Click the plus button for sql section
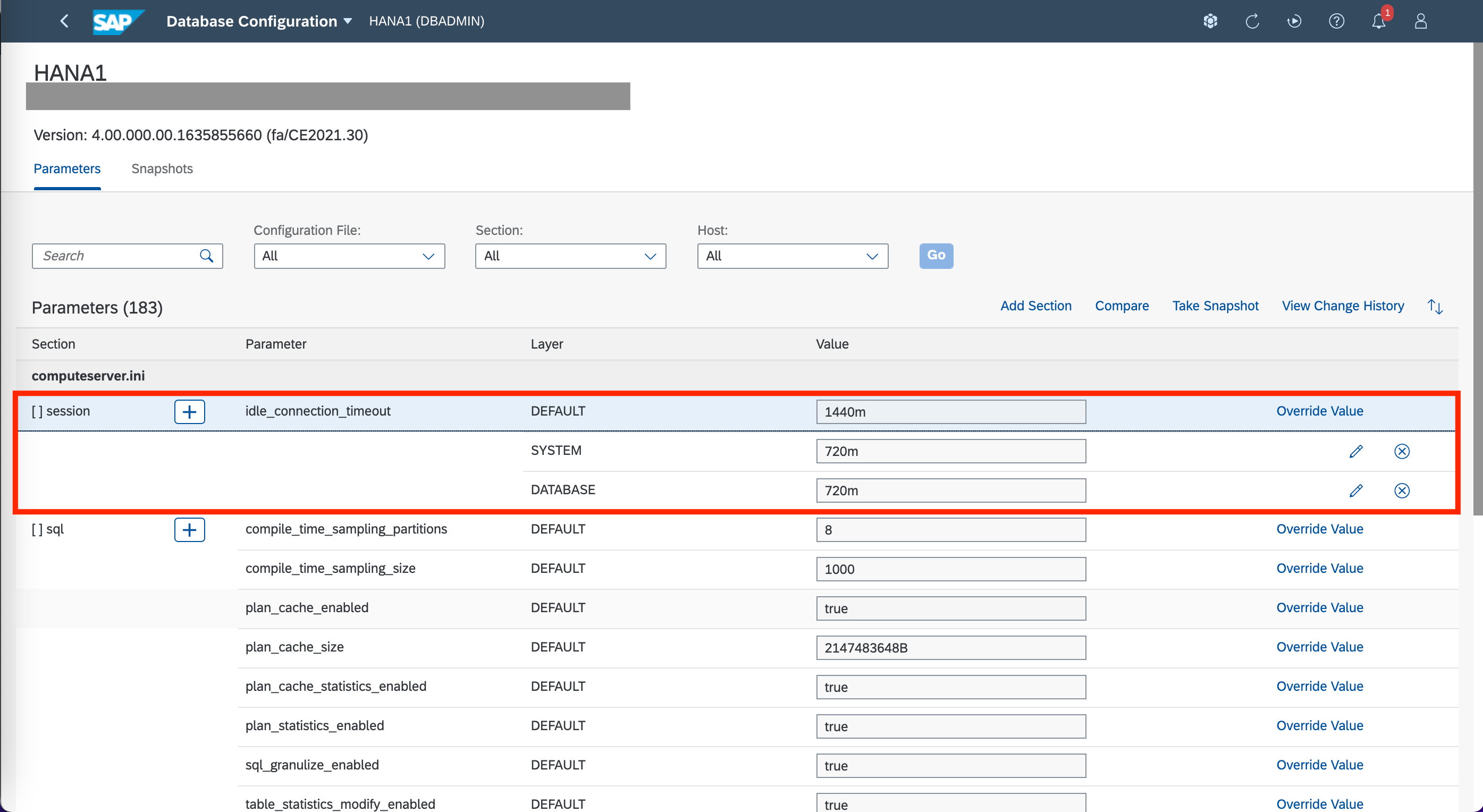 189,529
